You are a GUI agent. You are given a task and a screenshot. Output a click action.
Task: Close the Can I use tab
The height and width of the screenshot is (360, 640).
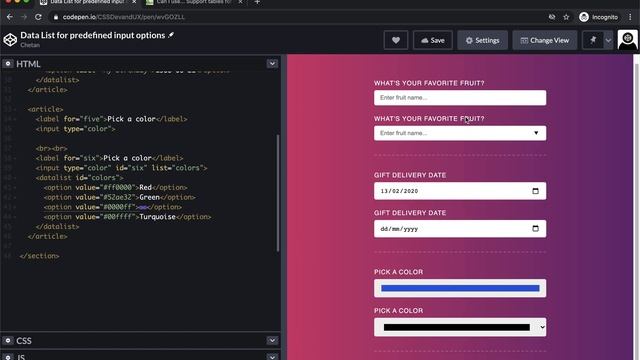pyautogui.click(x=240, y=2)
